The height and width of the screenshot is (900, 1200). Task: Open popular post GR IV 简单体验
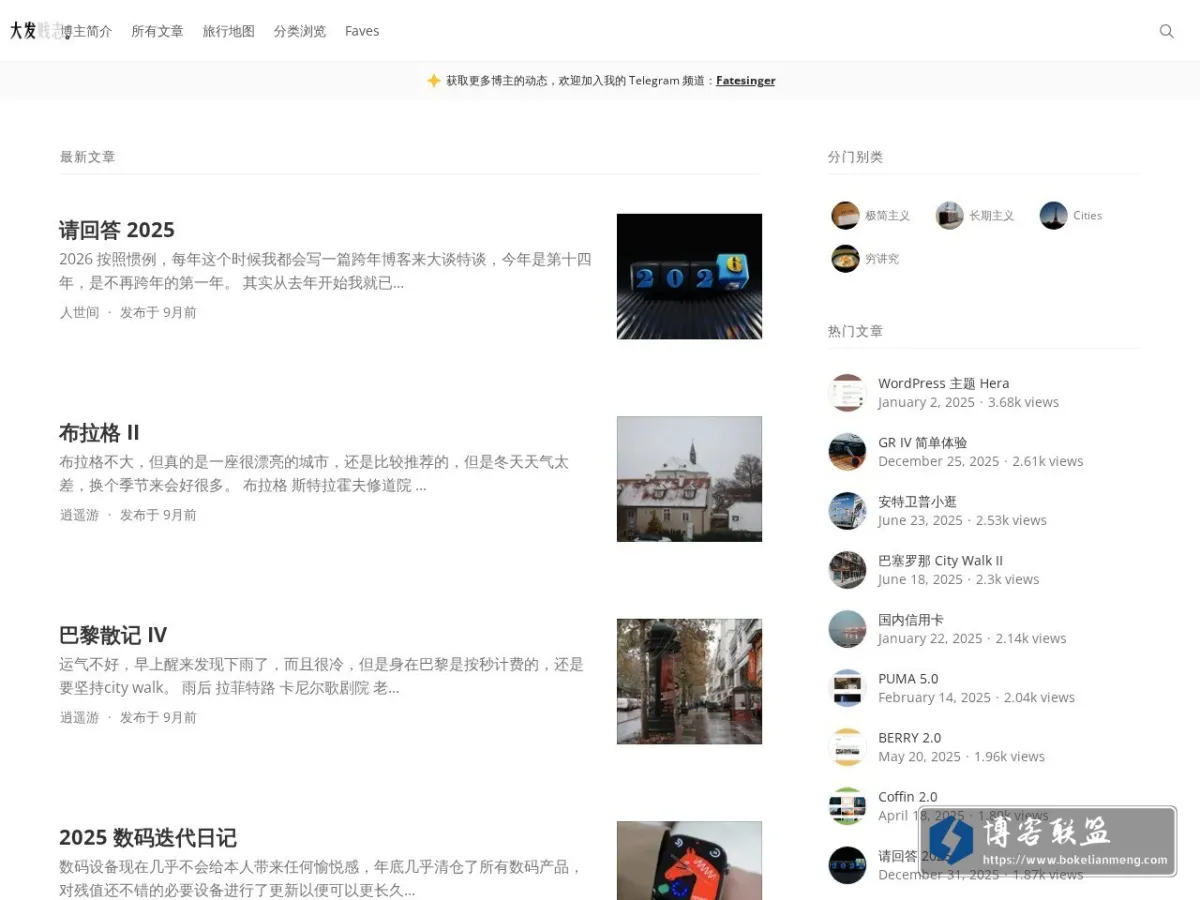[922, 442]
